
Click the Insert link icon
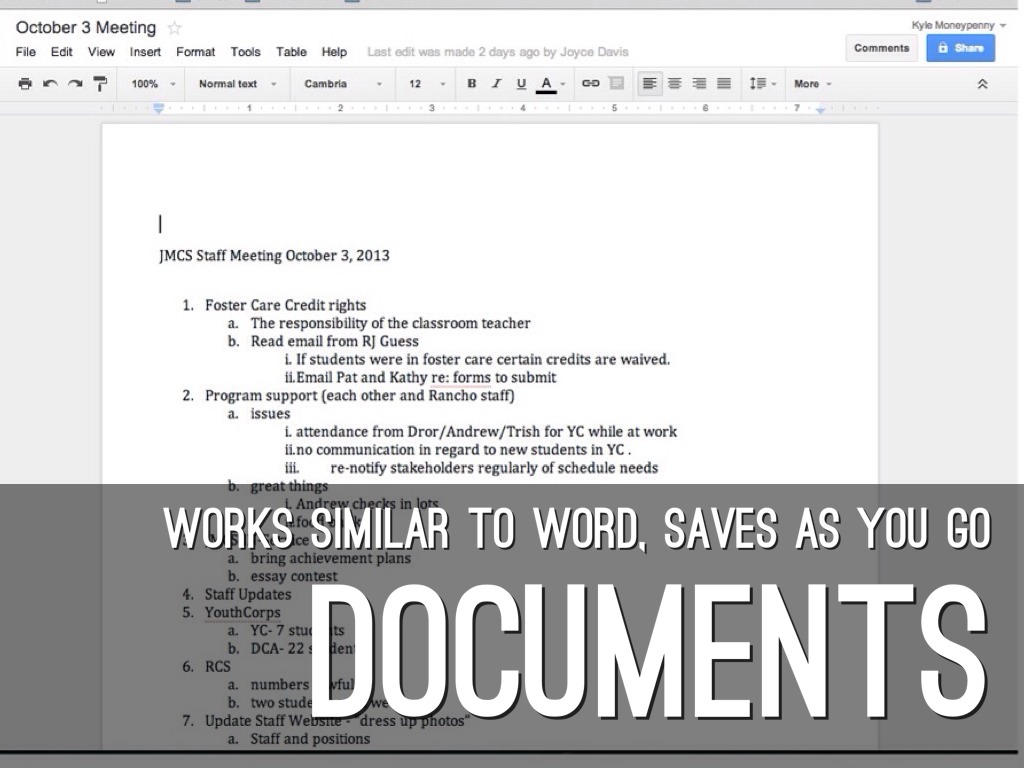tap(591, 84)
